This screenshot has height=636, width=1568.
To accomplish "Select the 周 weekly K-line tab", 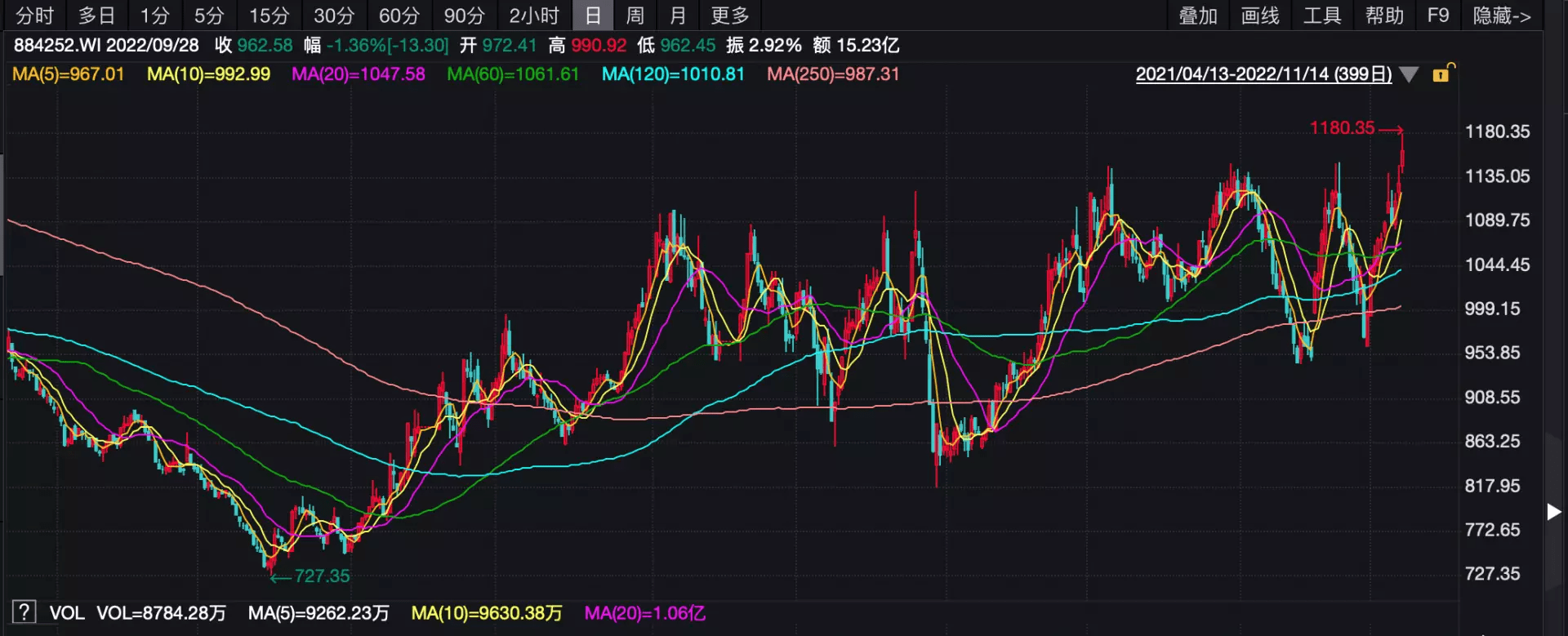I will [635, 16].
